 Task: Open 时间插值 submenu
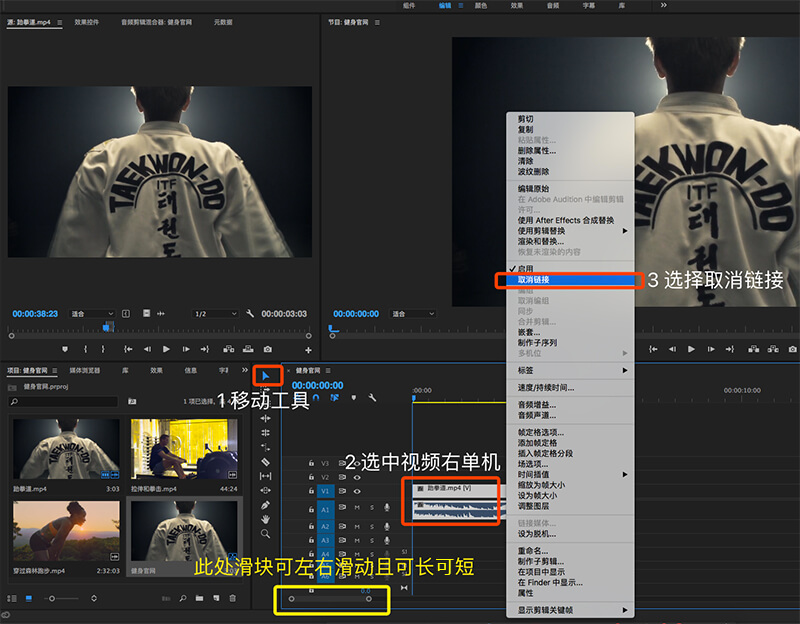(x=570, y=475)
